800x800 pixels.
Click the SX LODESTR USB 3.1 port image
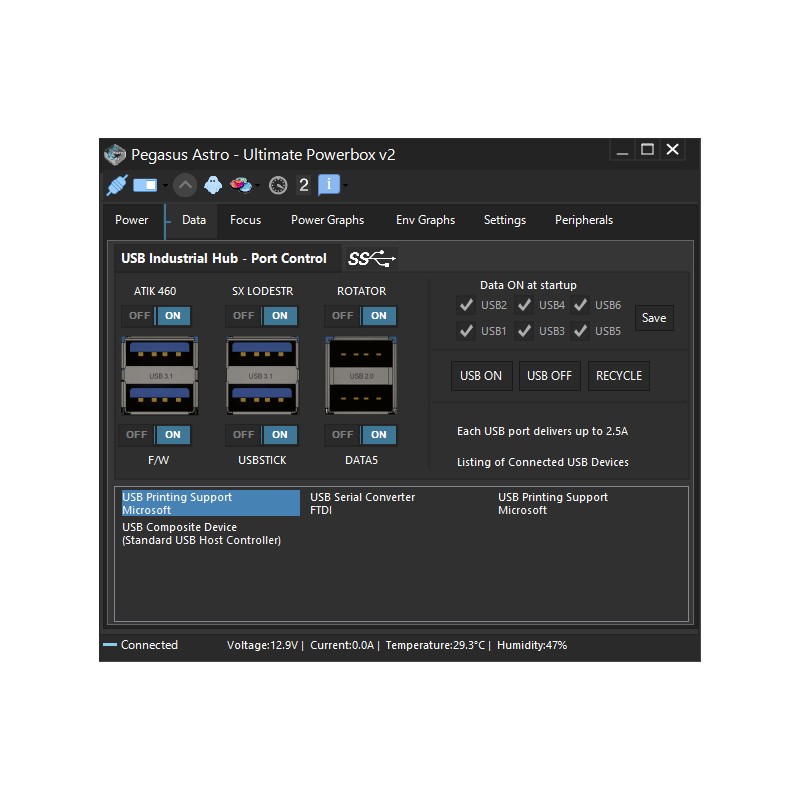point(262,375)
